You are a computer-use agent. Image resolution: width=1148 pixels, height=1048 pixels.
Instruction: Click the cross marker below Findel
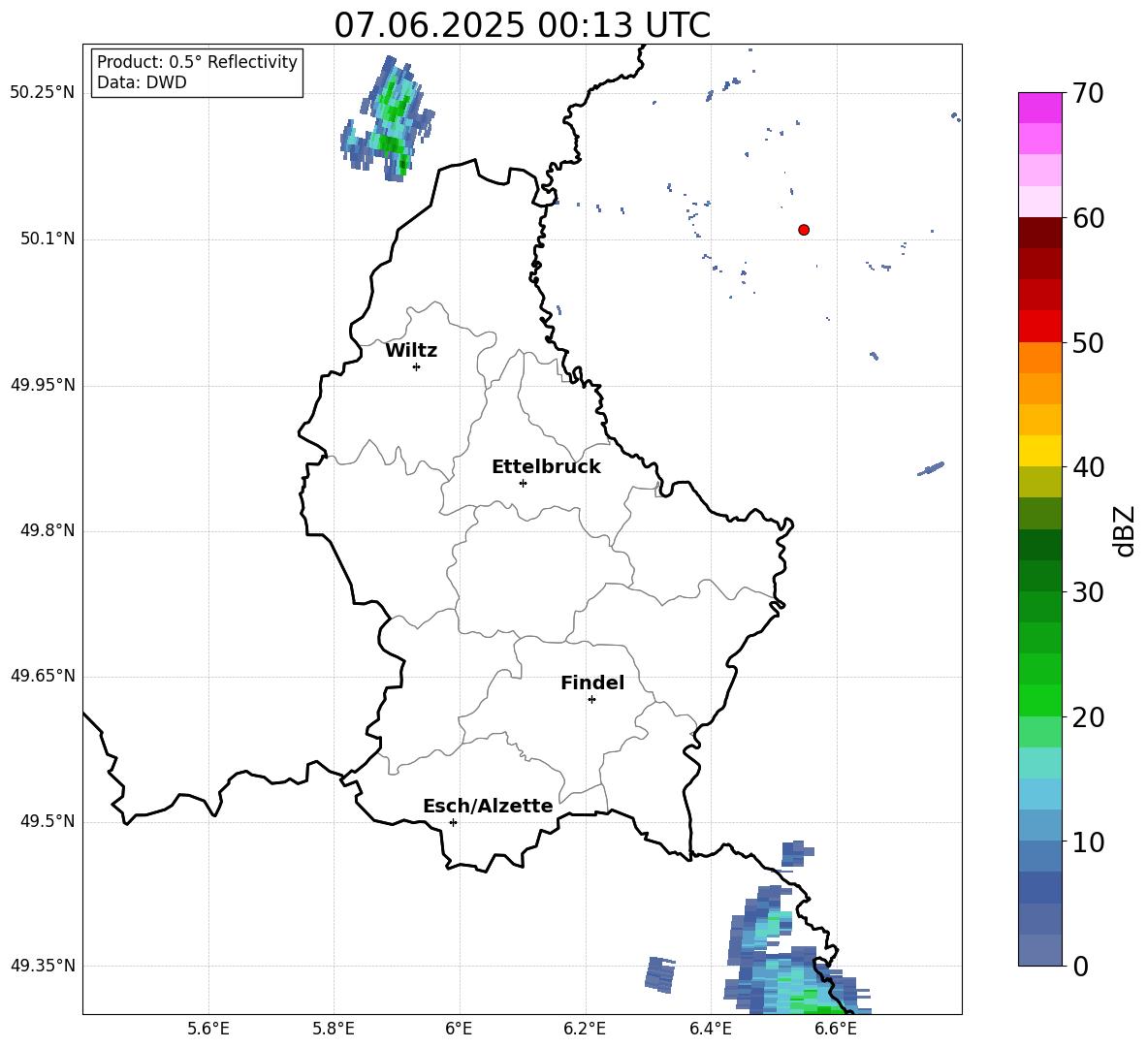591,700
